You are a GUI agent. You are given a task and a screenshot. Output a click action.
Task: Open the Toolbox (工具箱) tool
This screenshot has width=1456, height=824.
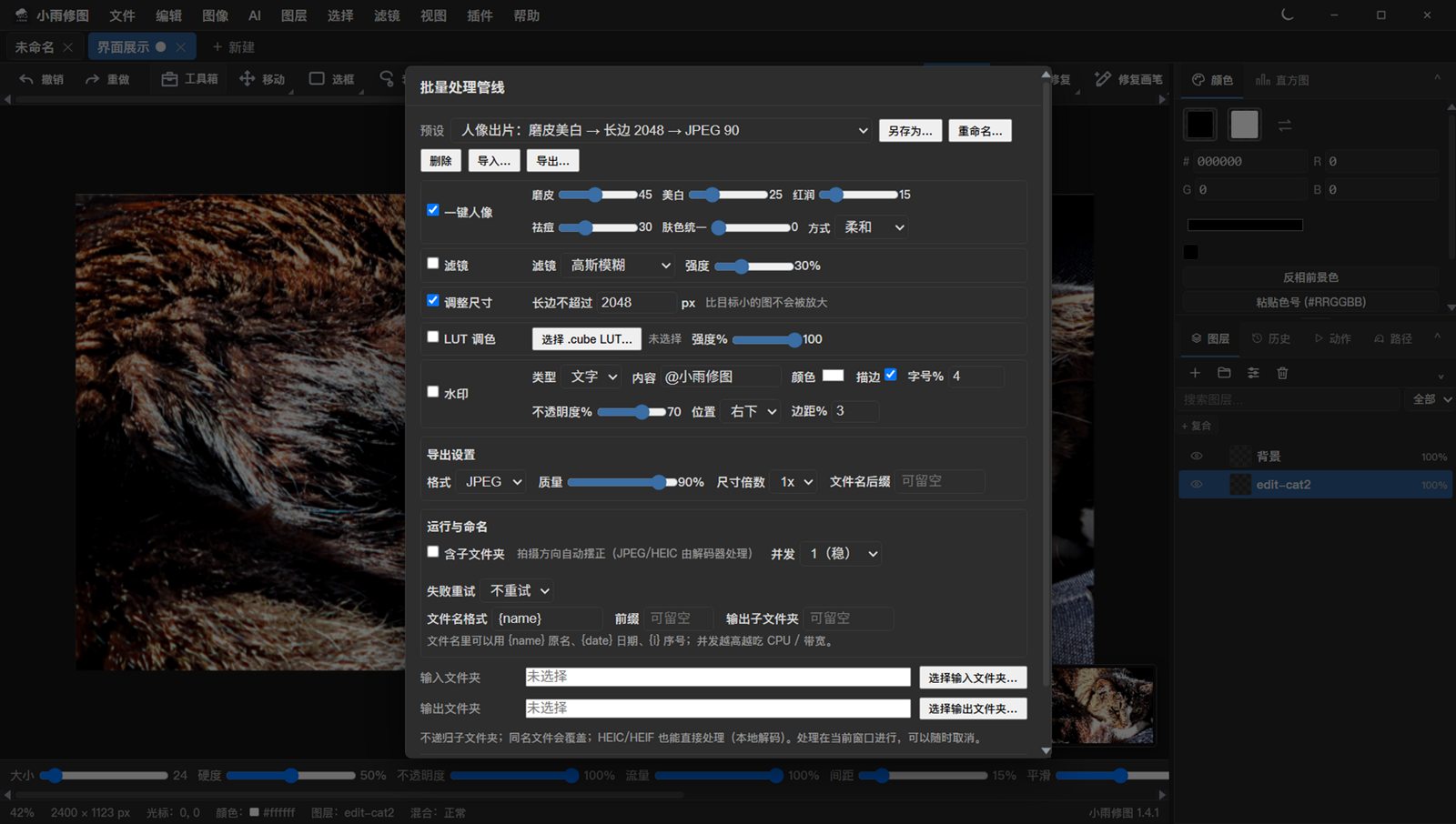tap(189, 79)
